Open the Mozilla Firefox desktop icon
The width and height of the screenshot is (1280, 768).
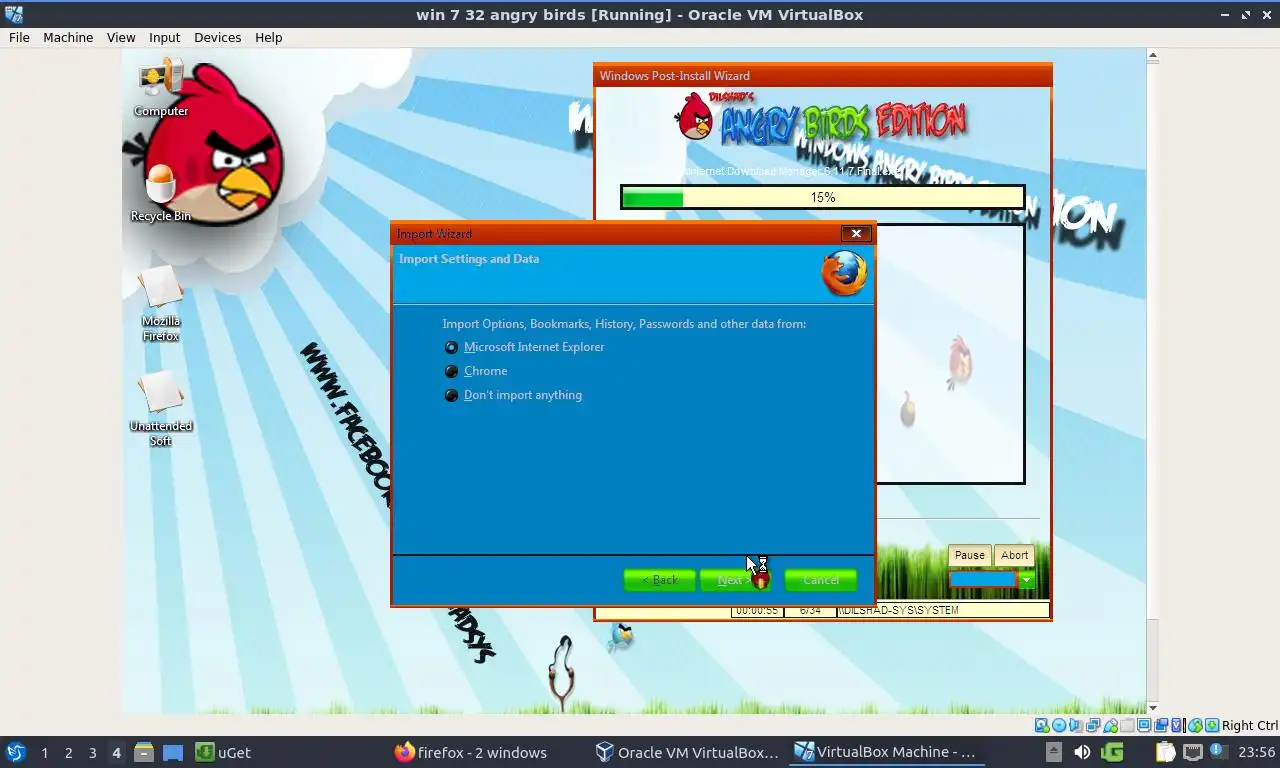161,304
